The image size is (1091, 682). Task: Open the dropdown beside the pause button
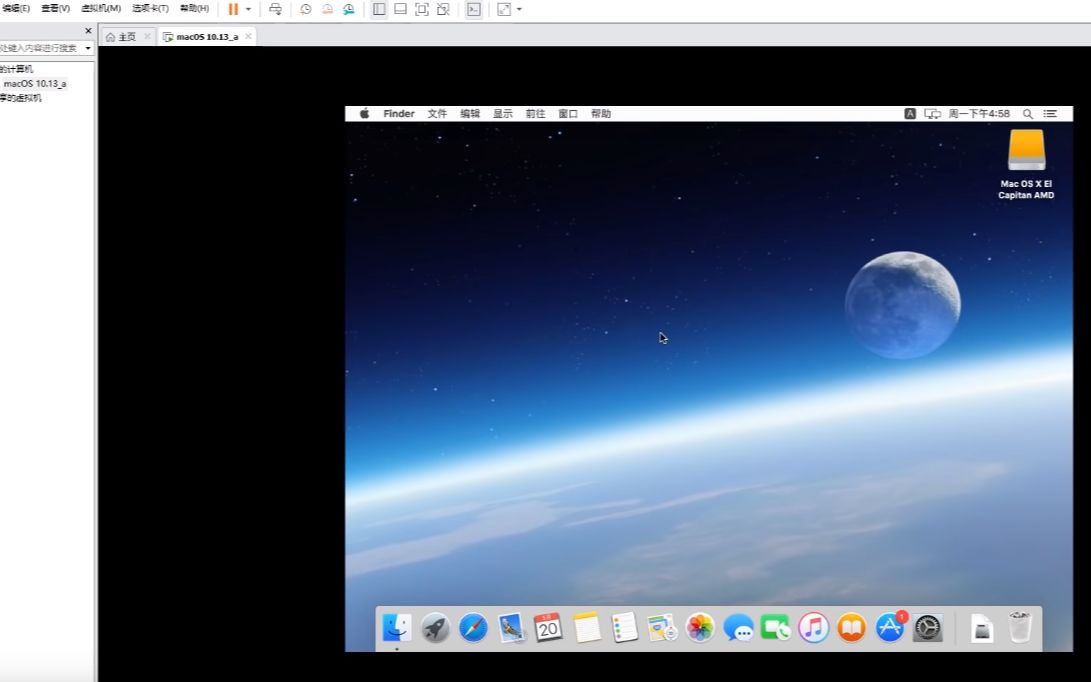(x=246, y=9)
